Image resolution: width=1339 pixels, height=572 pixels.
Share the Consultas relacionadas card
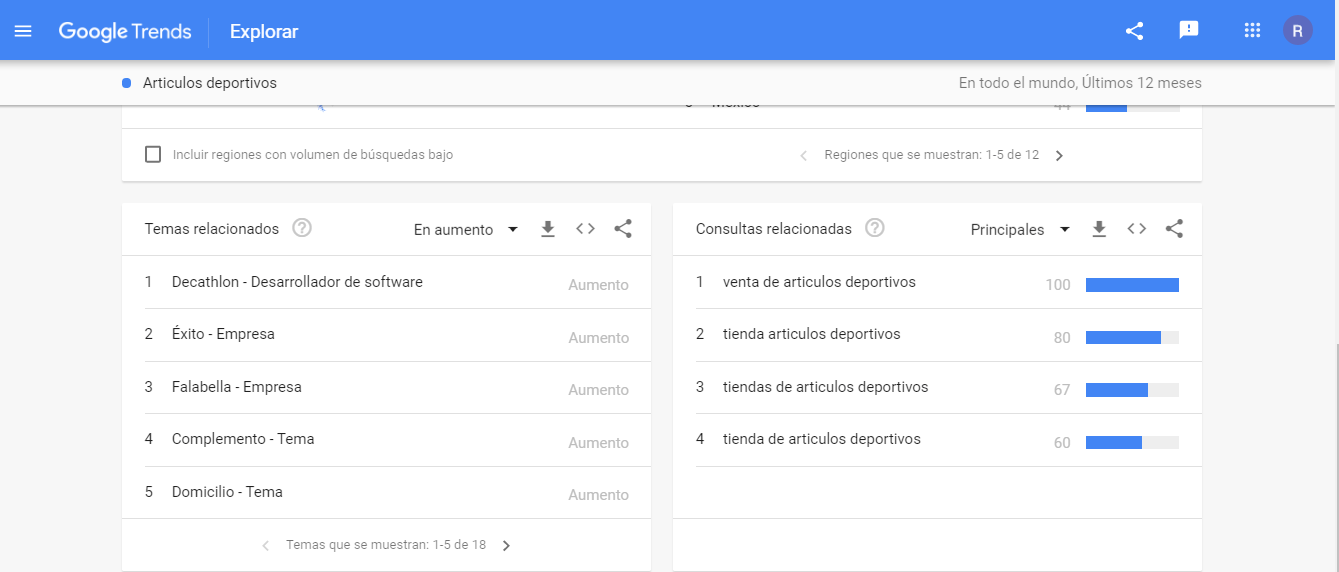pyautogui.click(x=1175, y=229)
